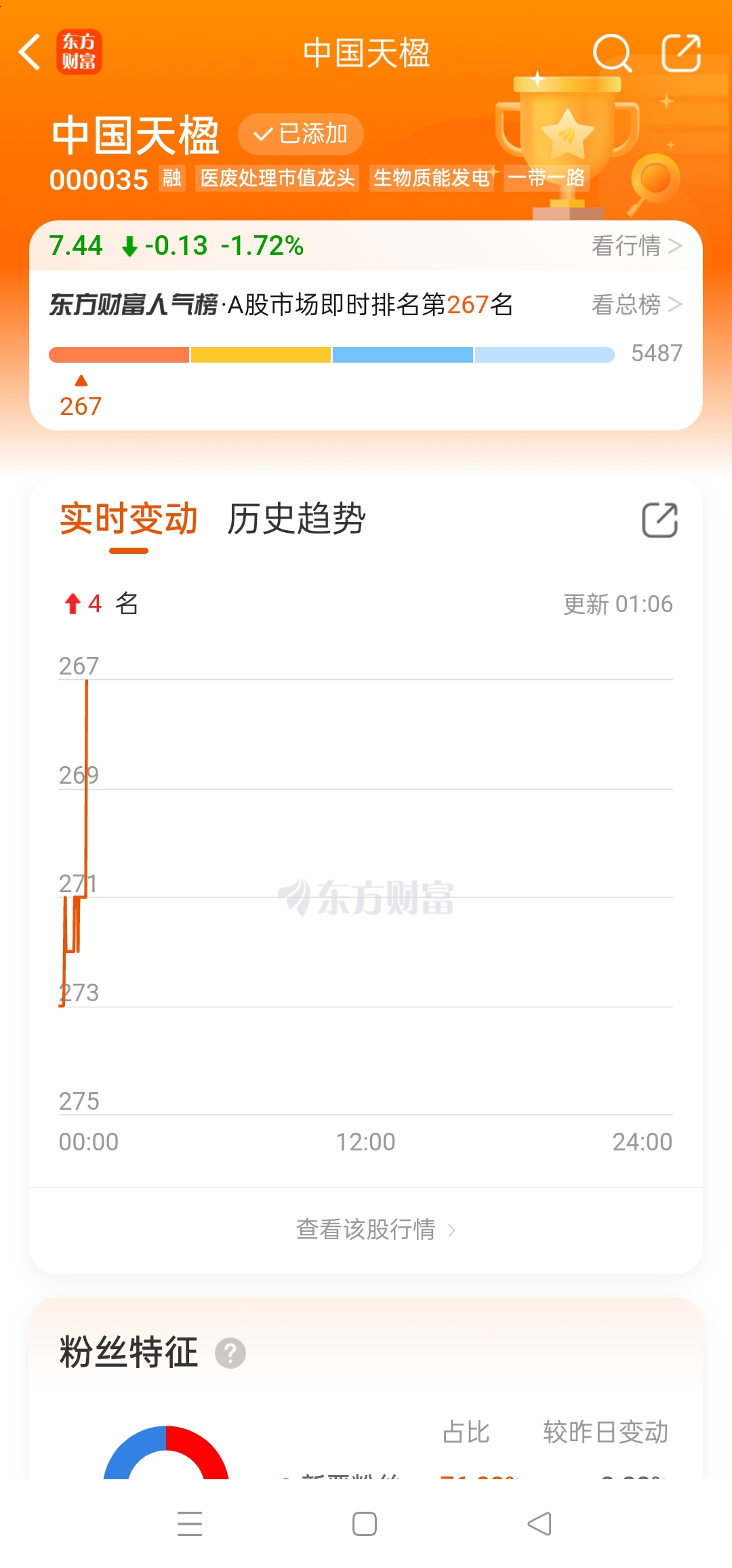Screen dimensions: 732x1568
Task: Expand 看行情 chevron link
Action: (636, 245)
